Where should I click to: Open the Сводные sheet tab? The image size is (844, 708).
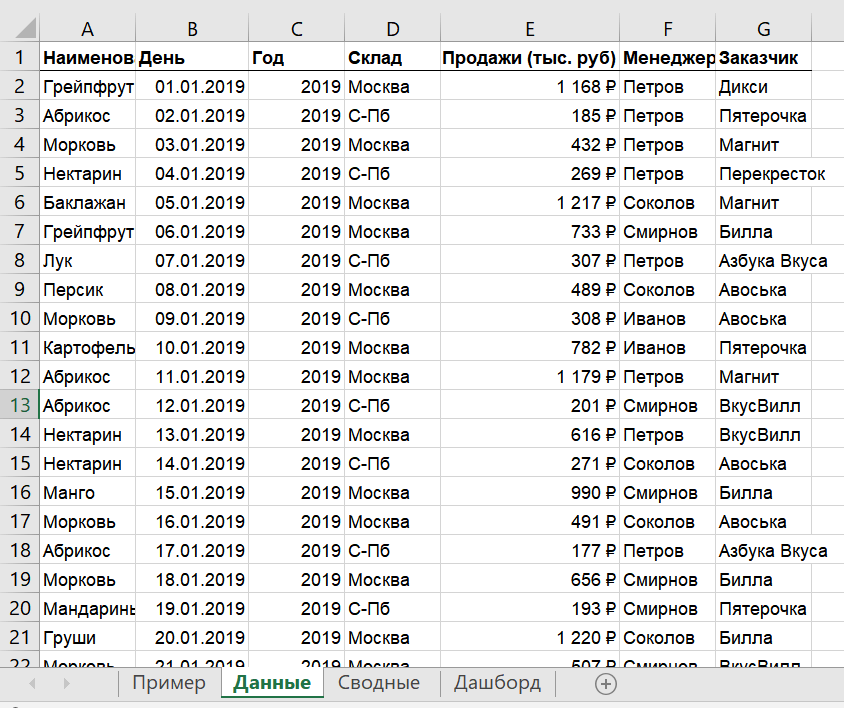click(x=378, y=683)
